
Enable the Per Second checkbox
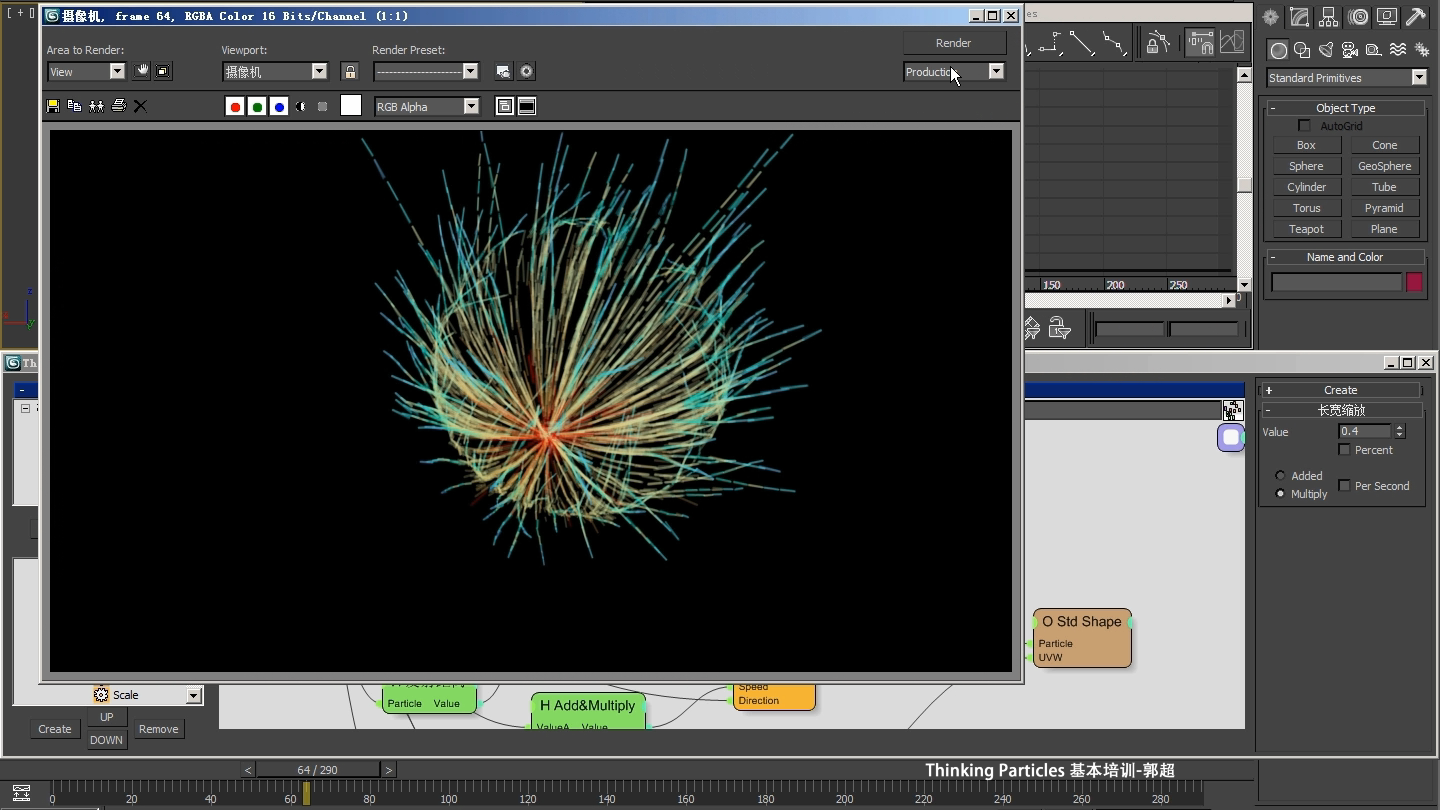pyautogui.click(x=1344, y=486)
